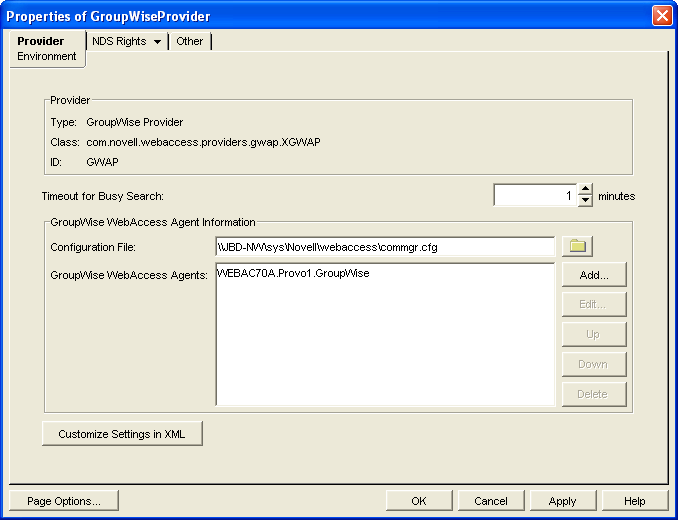Screen dimensions: 678x520
Task: Increase the busy search timeout with up arrow
Action: [x=586, y=190]
